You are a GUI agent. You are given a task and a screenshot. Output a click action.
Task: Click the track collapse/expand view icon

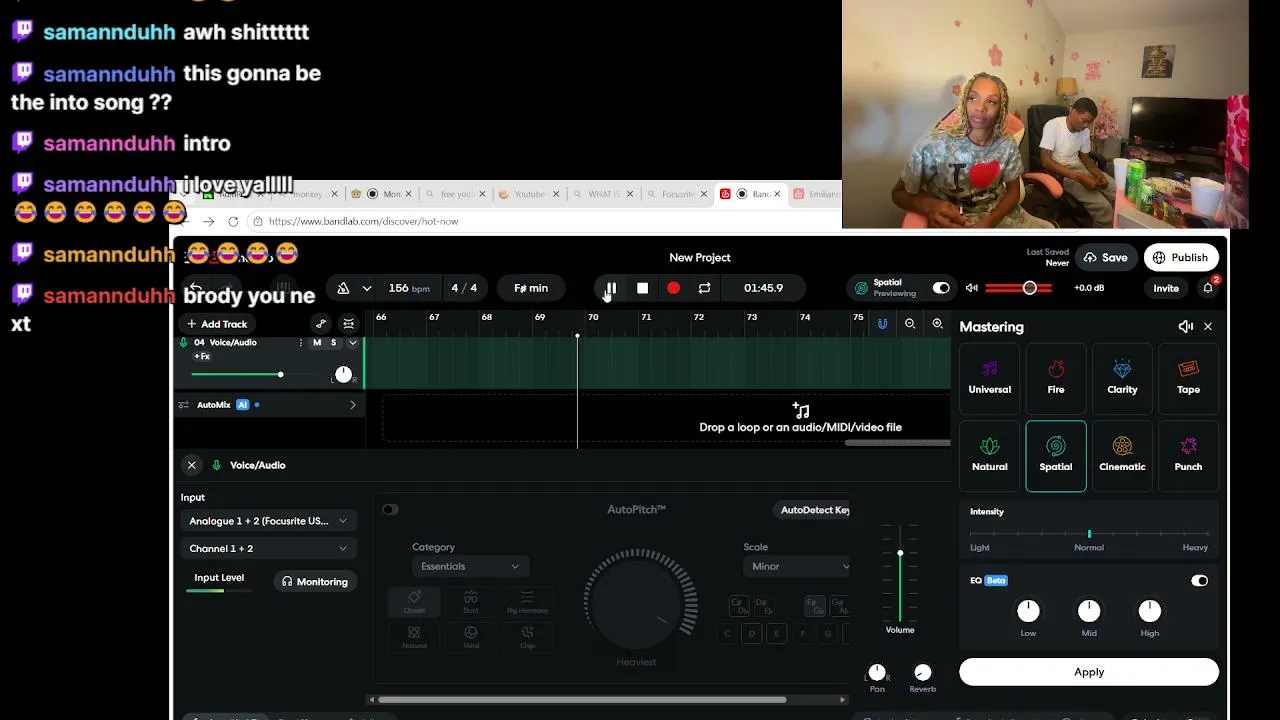[x=348, y=324]
